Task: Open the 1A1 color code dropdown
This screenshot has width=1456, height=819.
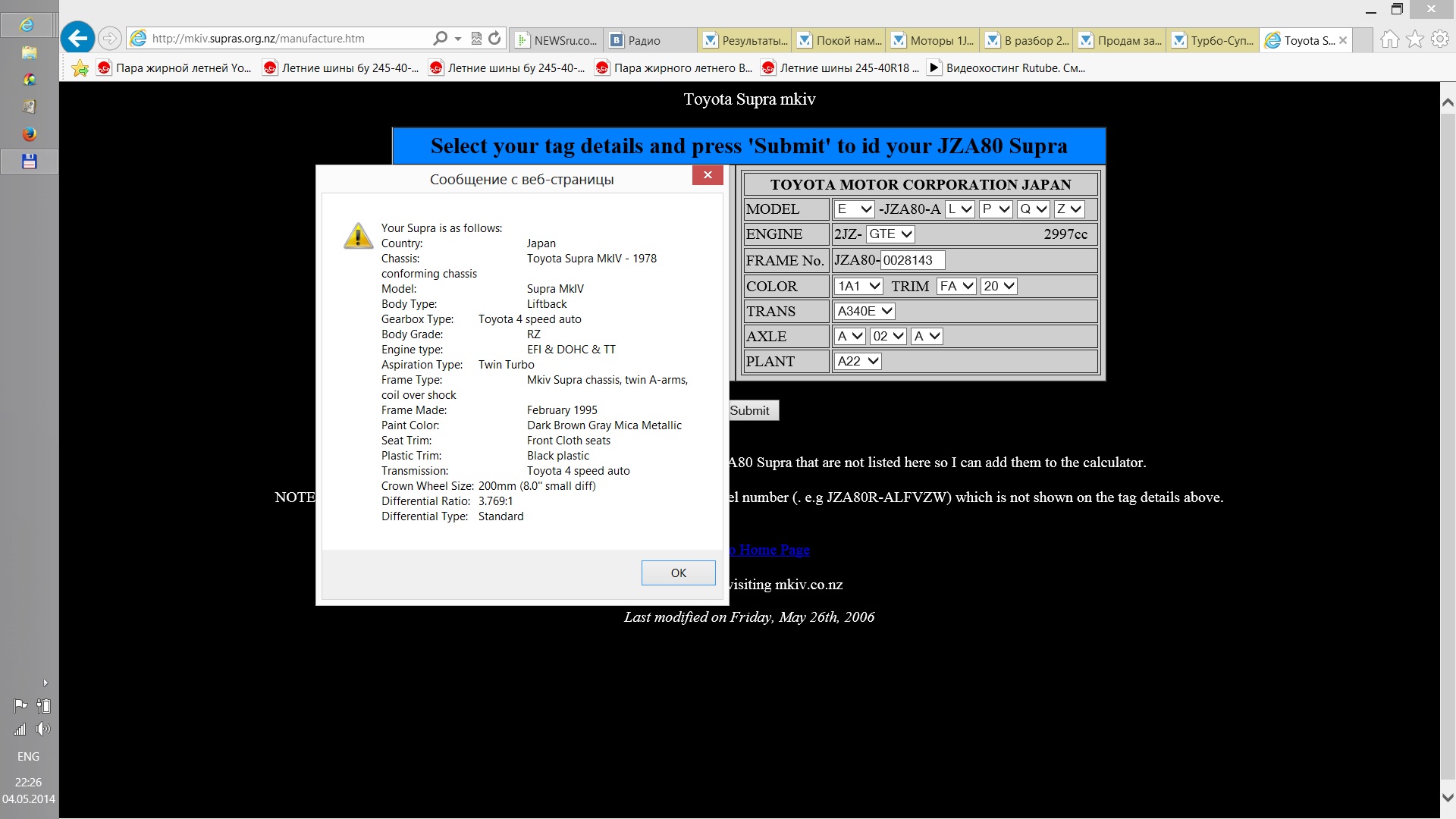Action: coord(858,287)
